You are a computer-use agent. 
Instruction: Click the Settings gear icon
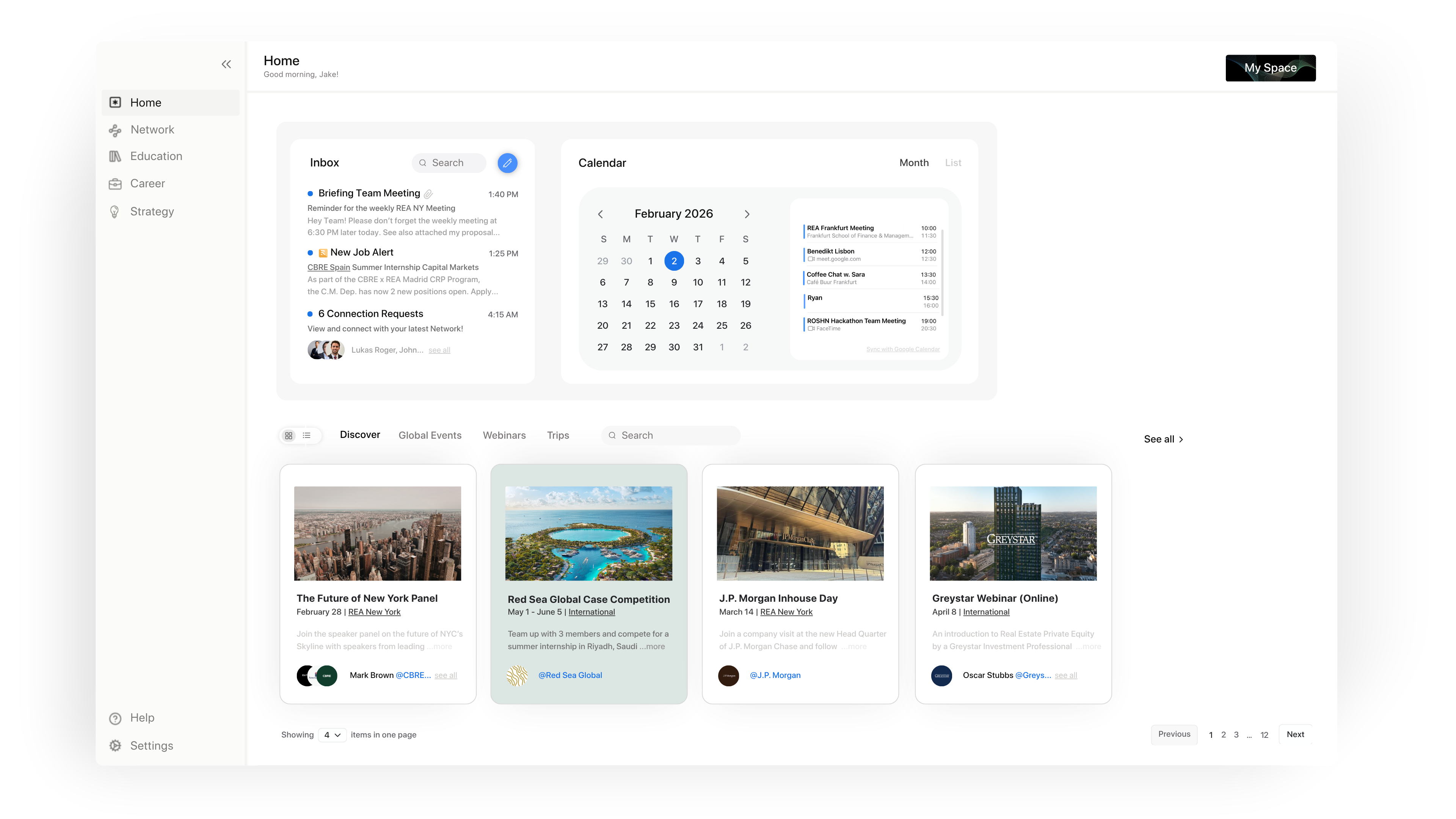coord(115,745)
